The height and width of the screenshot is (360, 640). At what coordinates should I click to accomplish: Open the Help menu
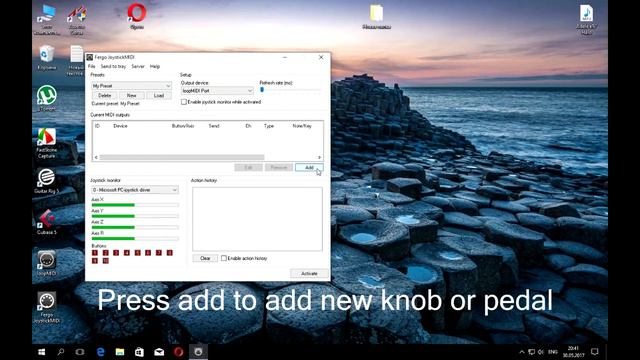155,67
